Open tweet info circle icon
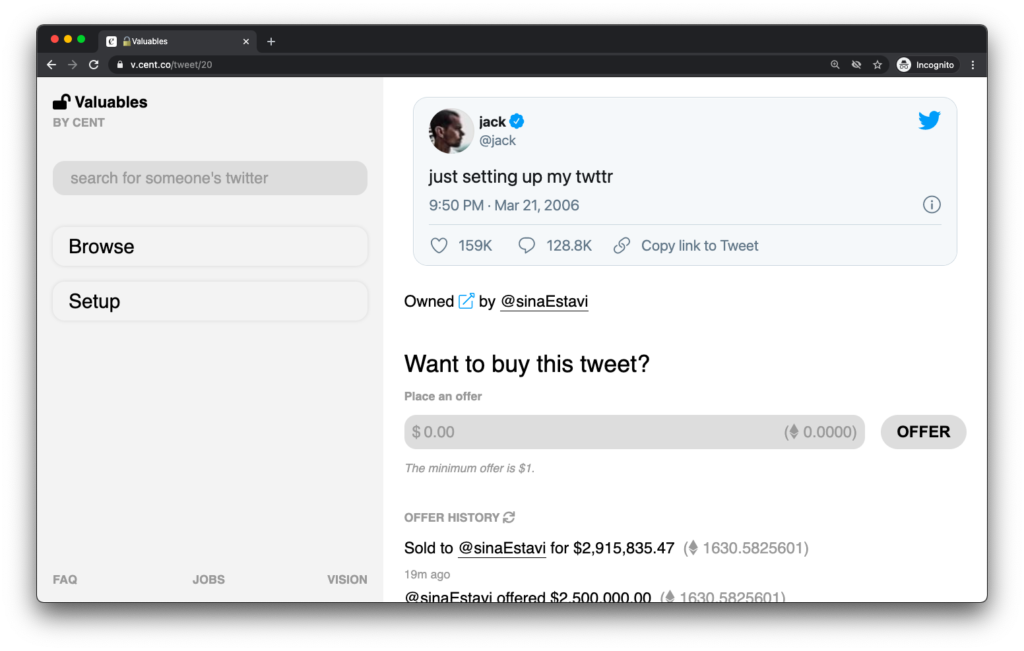1024x651 pixels. (x=931, y=205)
